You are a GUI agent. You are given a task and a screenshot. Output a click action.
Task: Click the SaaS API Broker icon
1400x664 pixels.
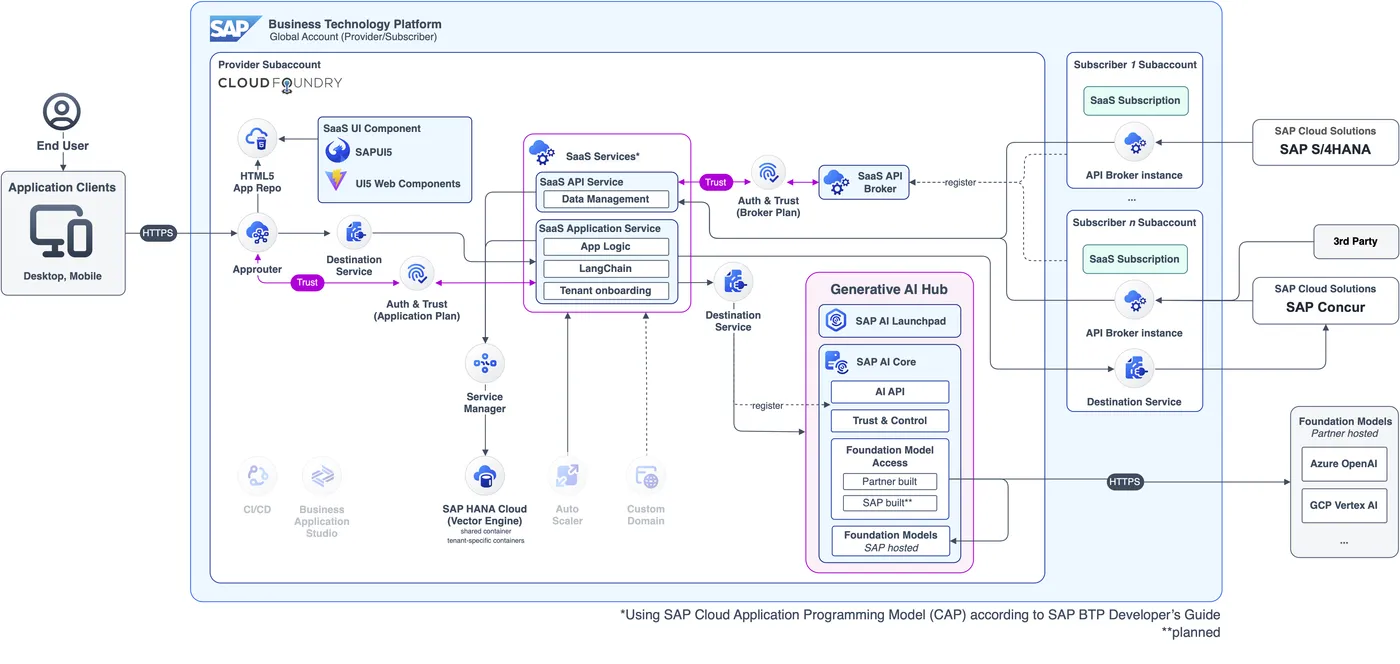836,183
